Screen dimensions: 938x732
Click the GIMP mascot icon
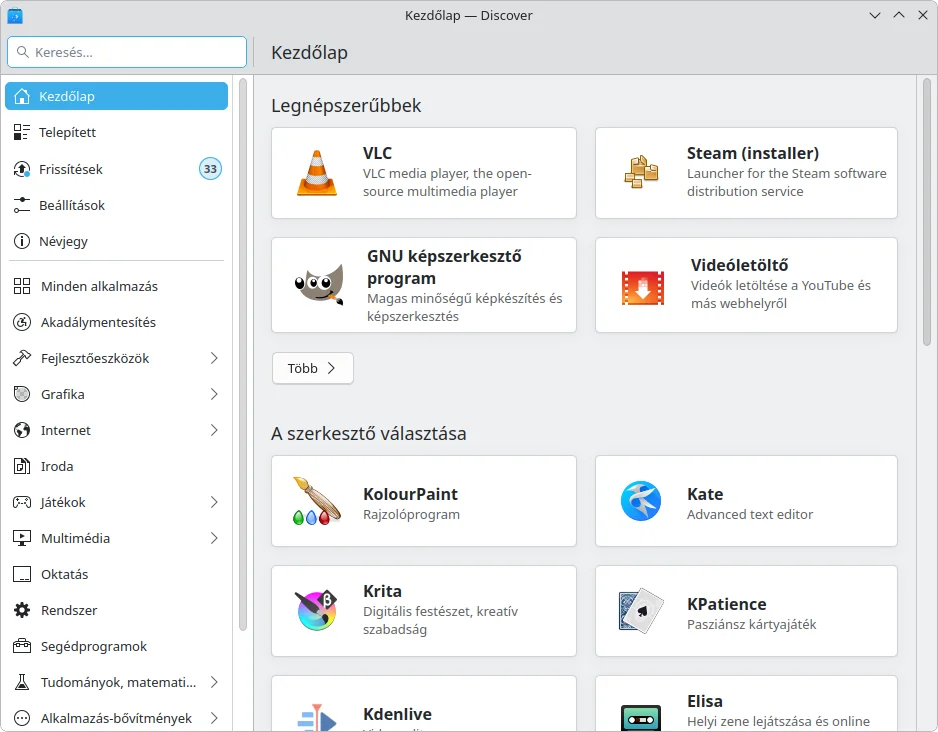[x=319, y=285]
